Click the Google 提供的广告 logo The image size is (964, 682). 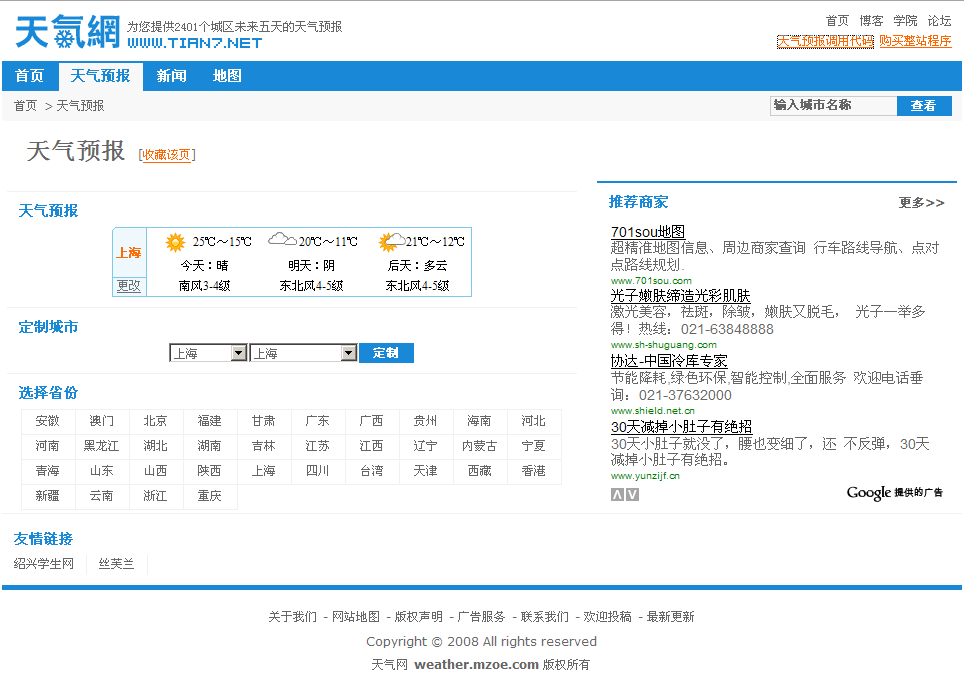(x=895, y=492)
